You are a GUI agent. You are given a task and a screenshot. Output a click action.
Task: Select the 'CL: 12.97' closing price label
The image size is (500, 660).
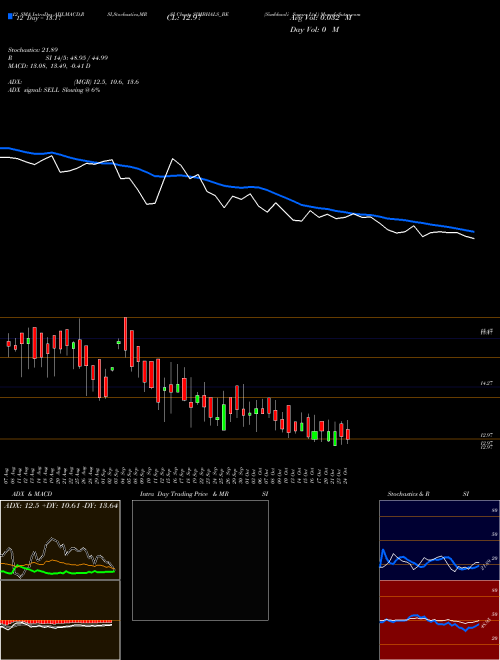183,18
